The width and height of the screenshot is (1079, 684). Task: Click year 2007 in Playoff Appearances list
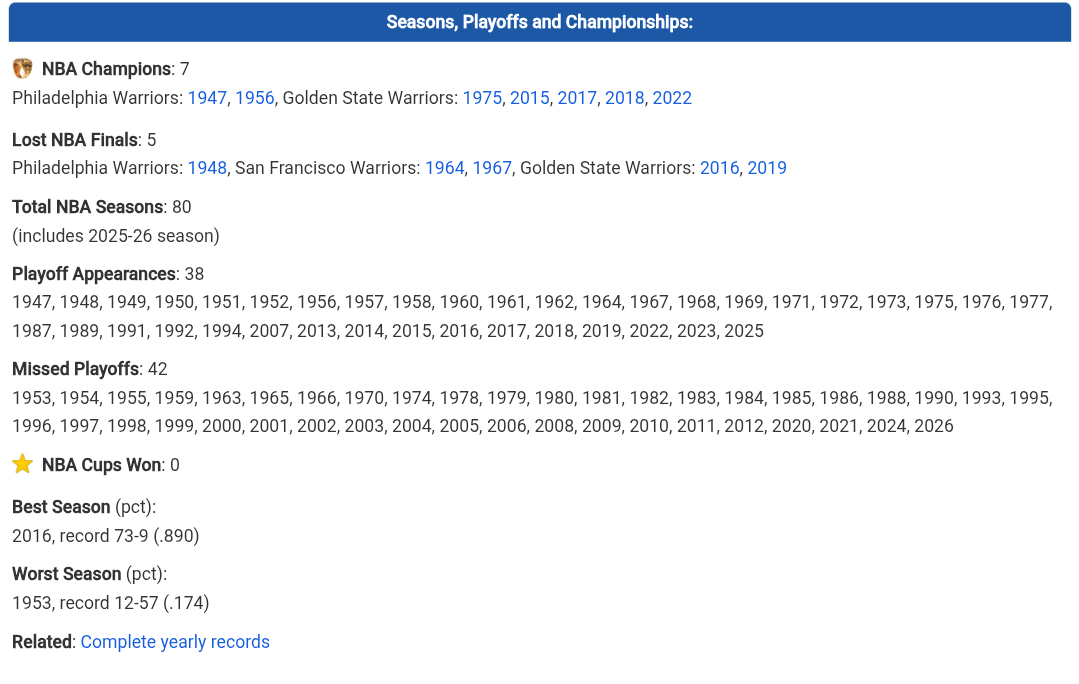tap(269, 331)
